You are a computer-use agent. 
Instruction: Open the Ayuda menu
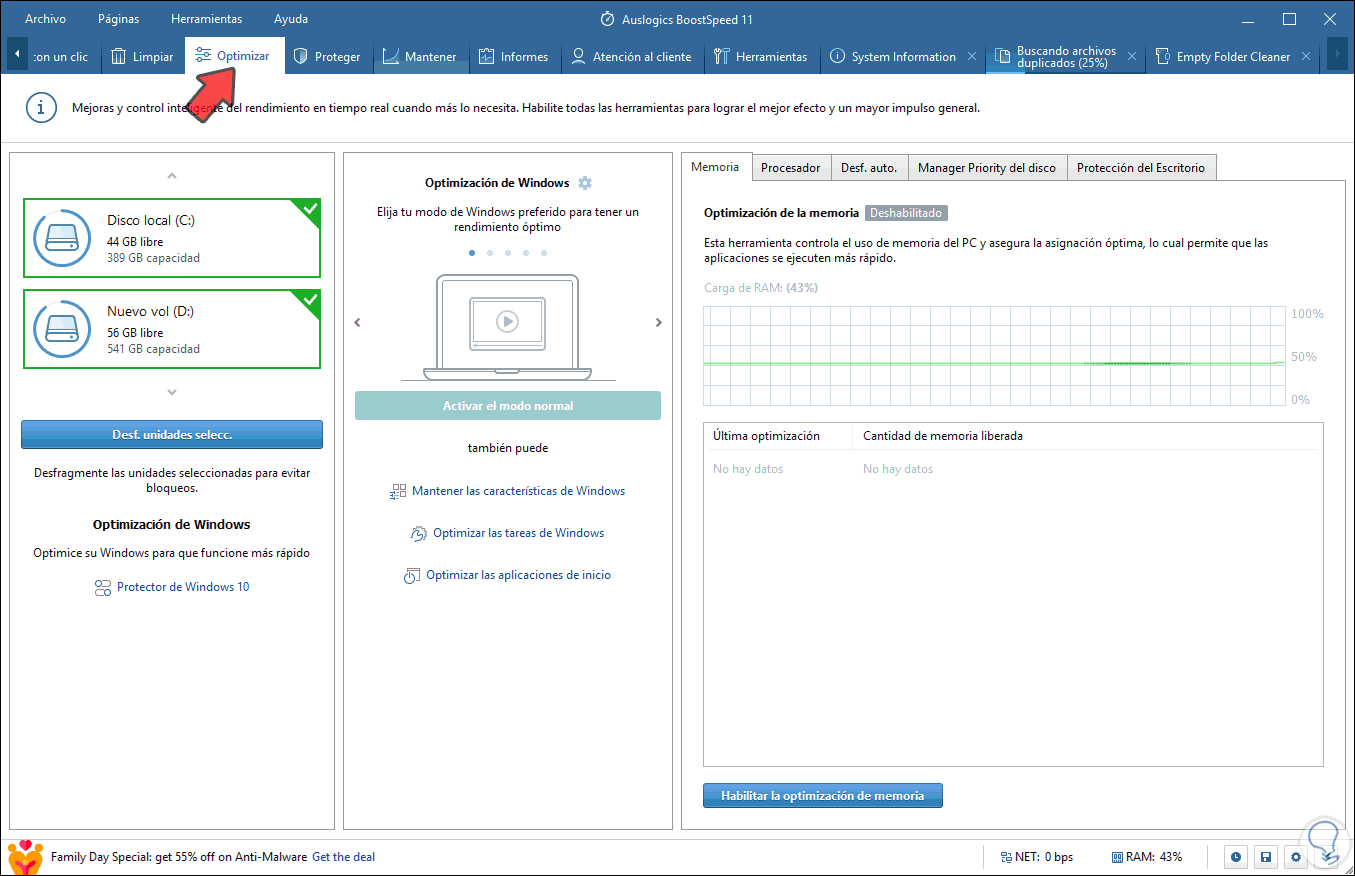tap(291, 19)
